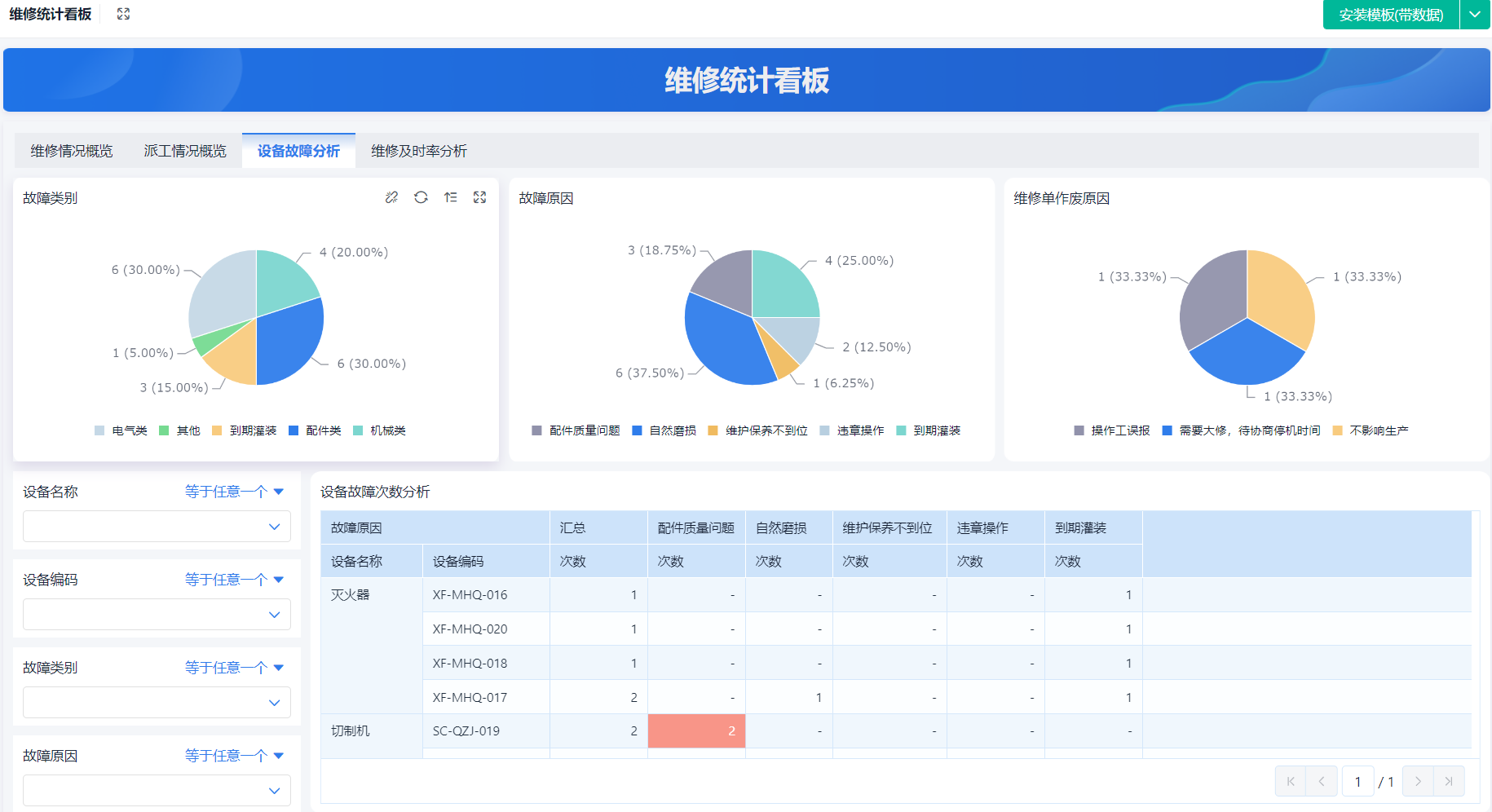This screenshot has height=812, width=1492.
Task: Click table cell XF-MHQ-018
Action: (x=486, y=664)
